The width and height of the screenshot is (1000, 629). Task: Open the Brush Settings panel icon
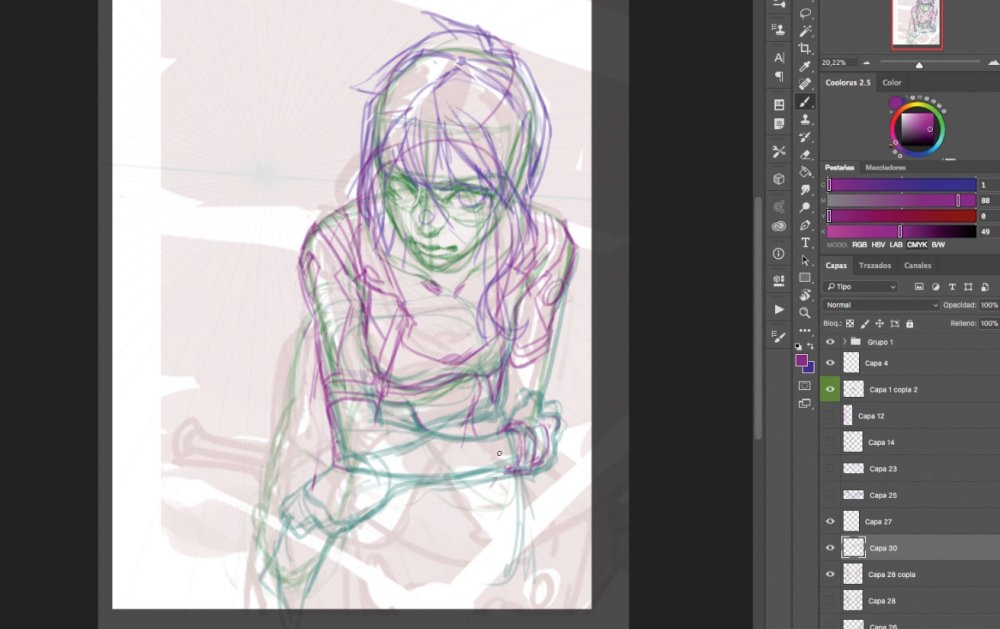779,336
